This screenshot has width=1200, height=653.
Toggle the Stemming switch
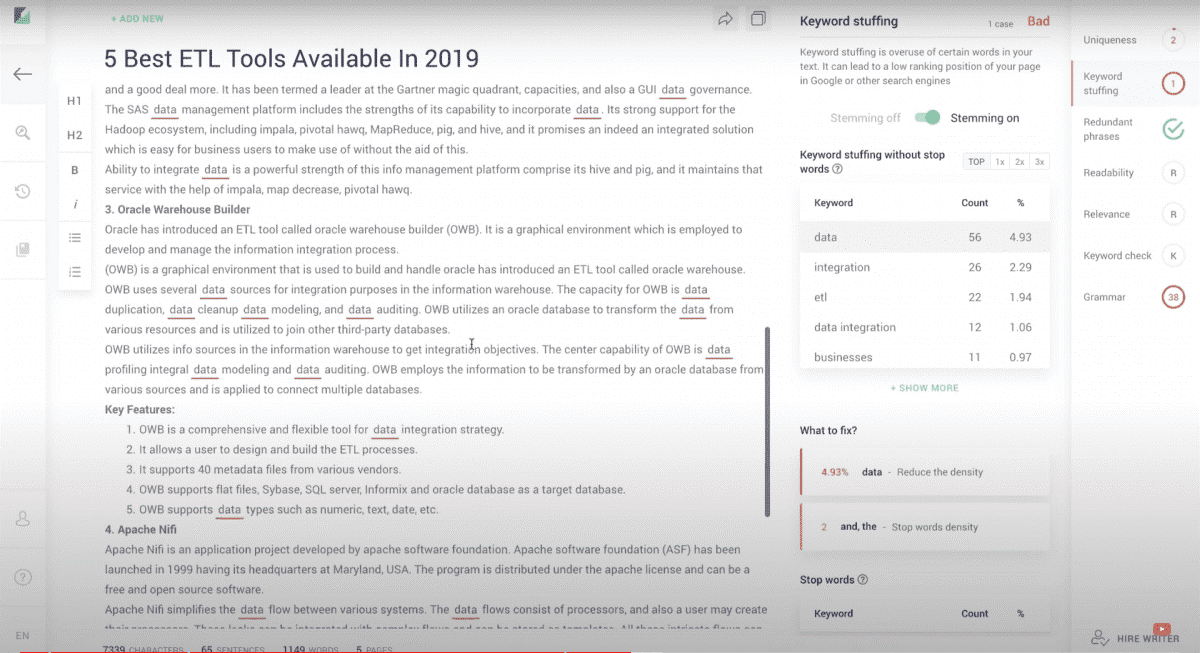tap(929, 118)
